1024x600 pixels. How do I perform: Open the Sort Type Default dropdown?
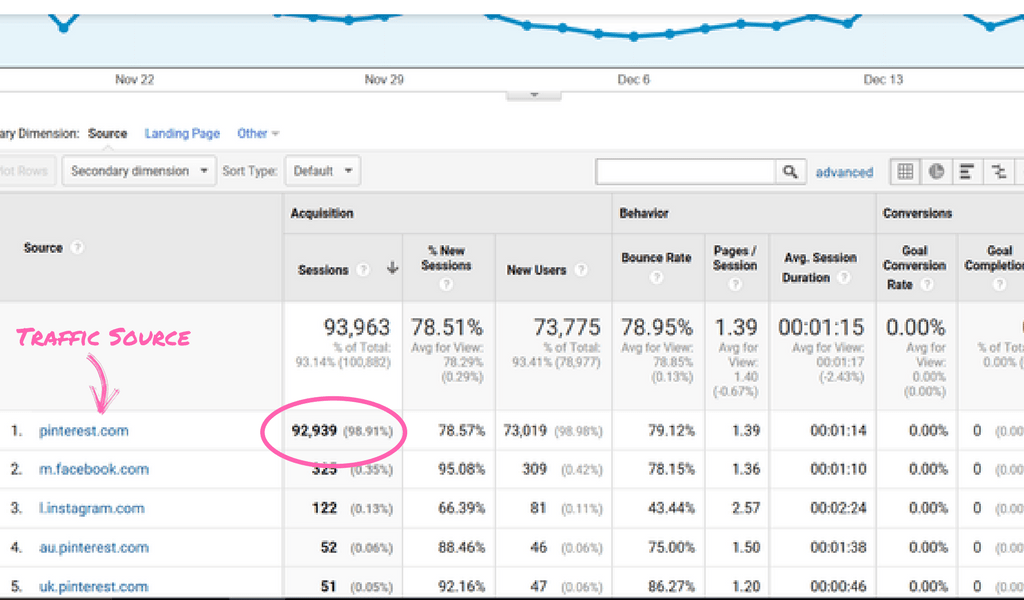click(x=323, y=171)
